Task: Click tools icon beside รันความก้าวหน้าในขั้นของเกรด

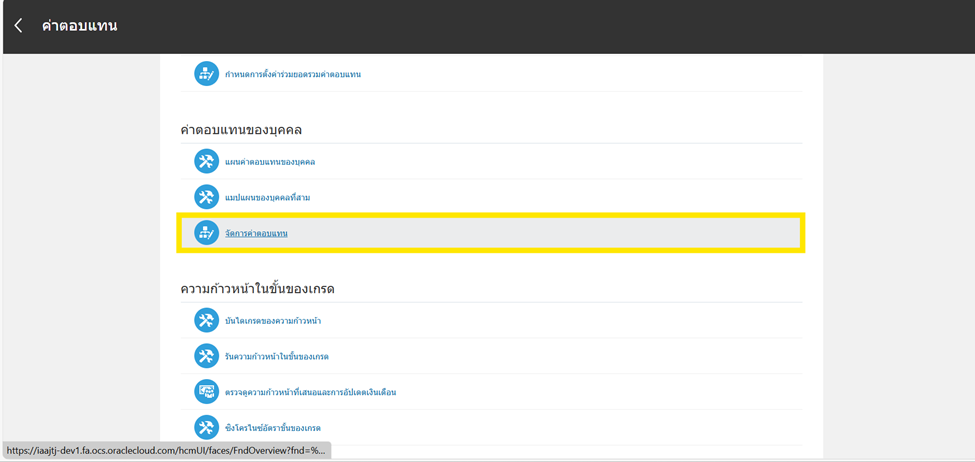Action: [x=206, y=356]
